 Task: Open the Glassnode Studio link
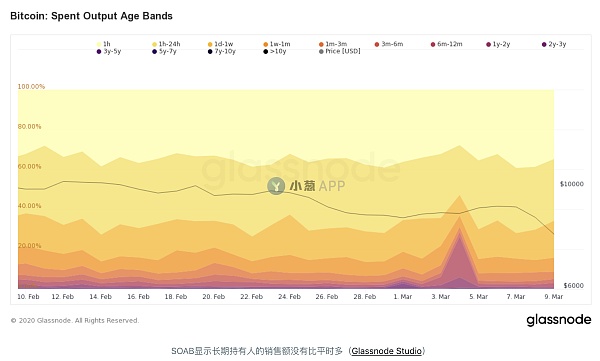pyautogui.click(x=386, y=351)
